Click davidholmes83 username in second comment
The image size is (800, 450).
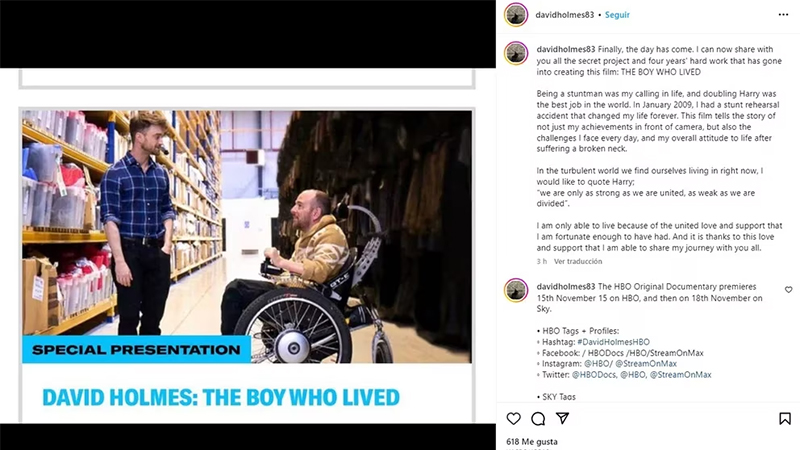[x=566, y=287]
